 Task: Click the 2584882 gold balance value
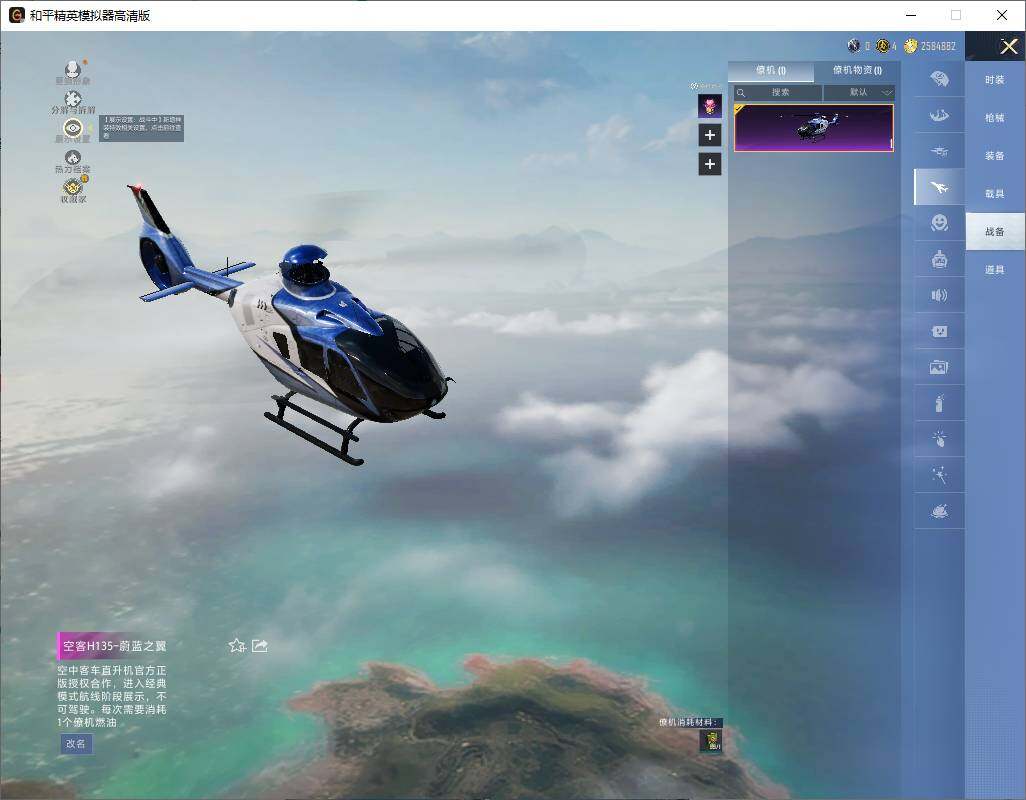(938, 46)
